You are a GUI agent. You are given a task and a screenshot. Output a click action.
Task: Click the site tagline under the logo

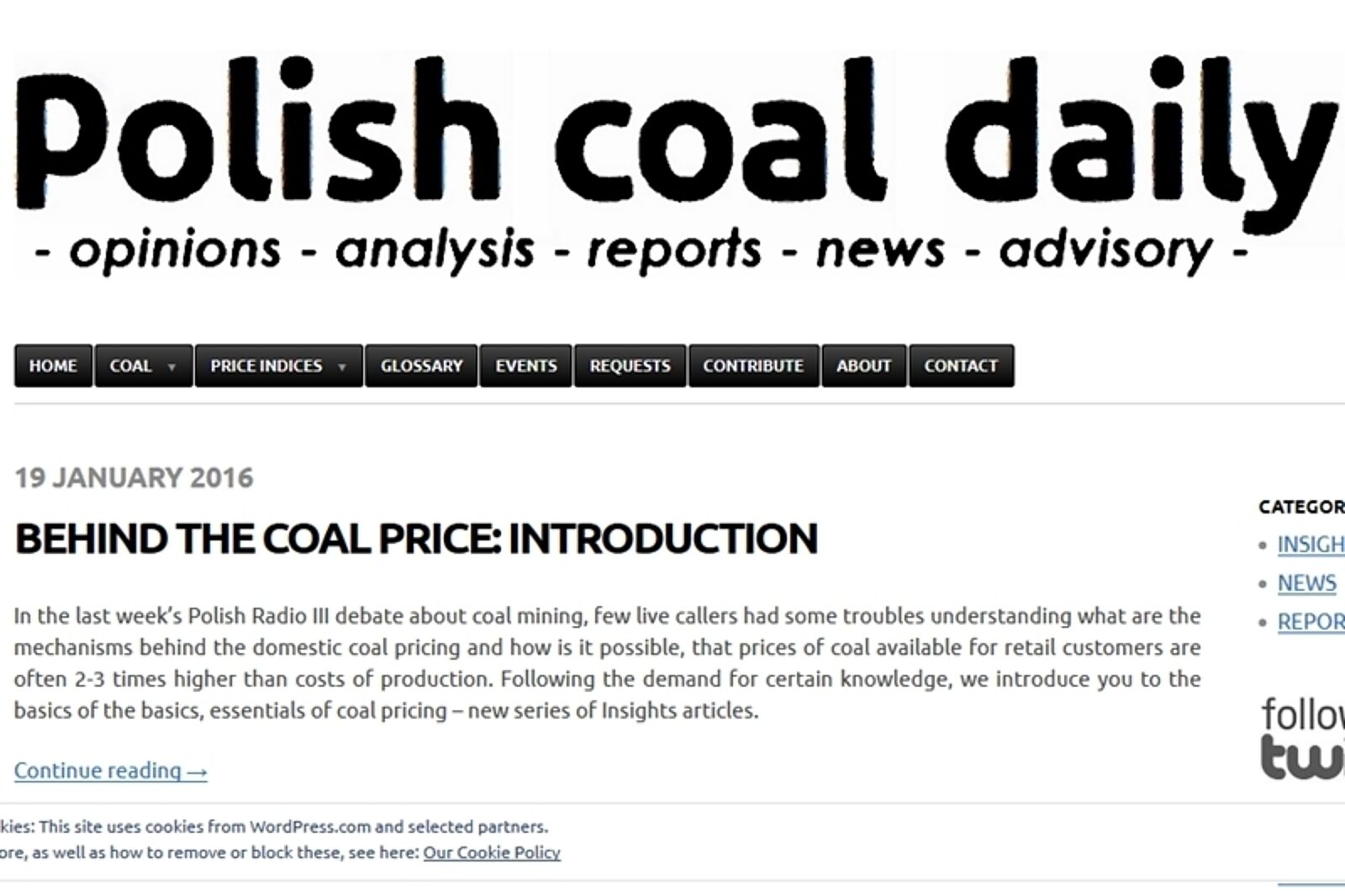(641, 250)
